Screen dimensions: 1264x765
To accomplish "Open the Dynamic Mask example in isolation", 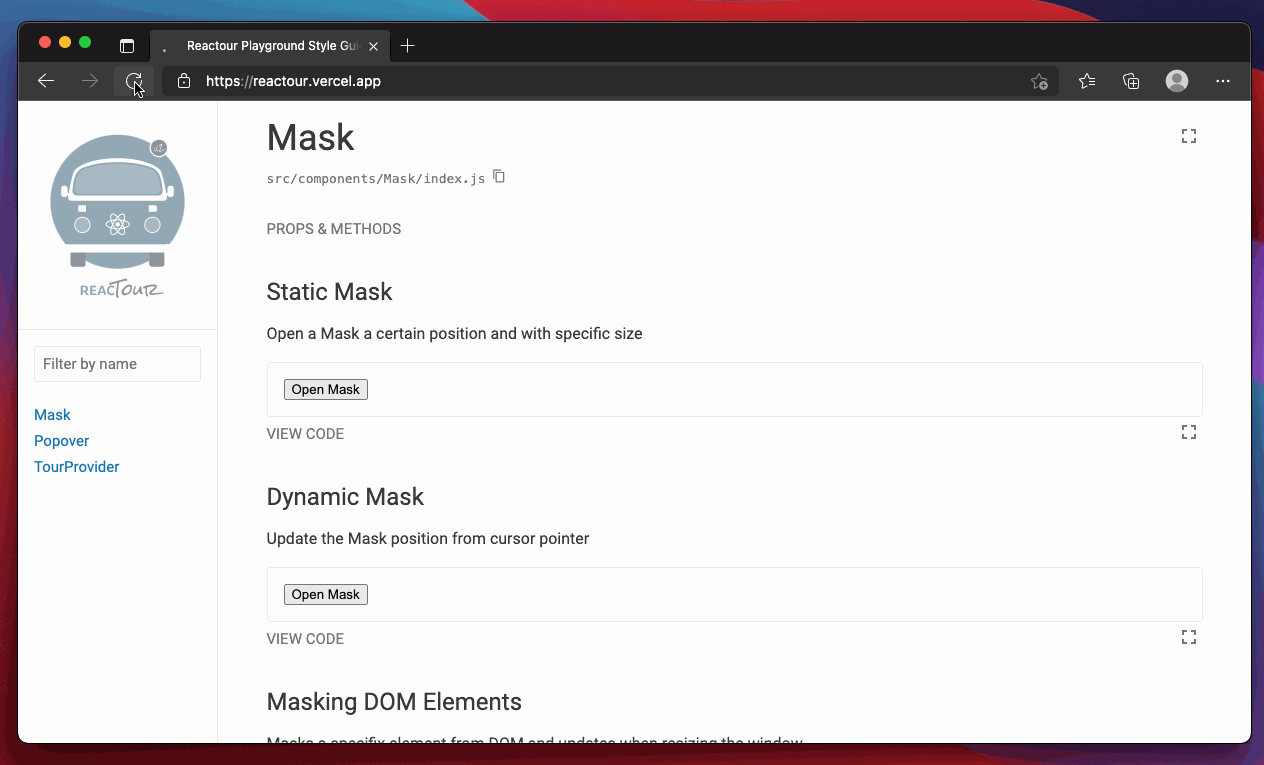I will [1189, 637].
